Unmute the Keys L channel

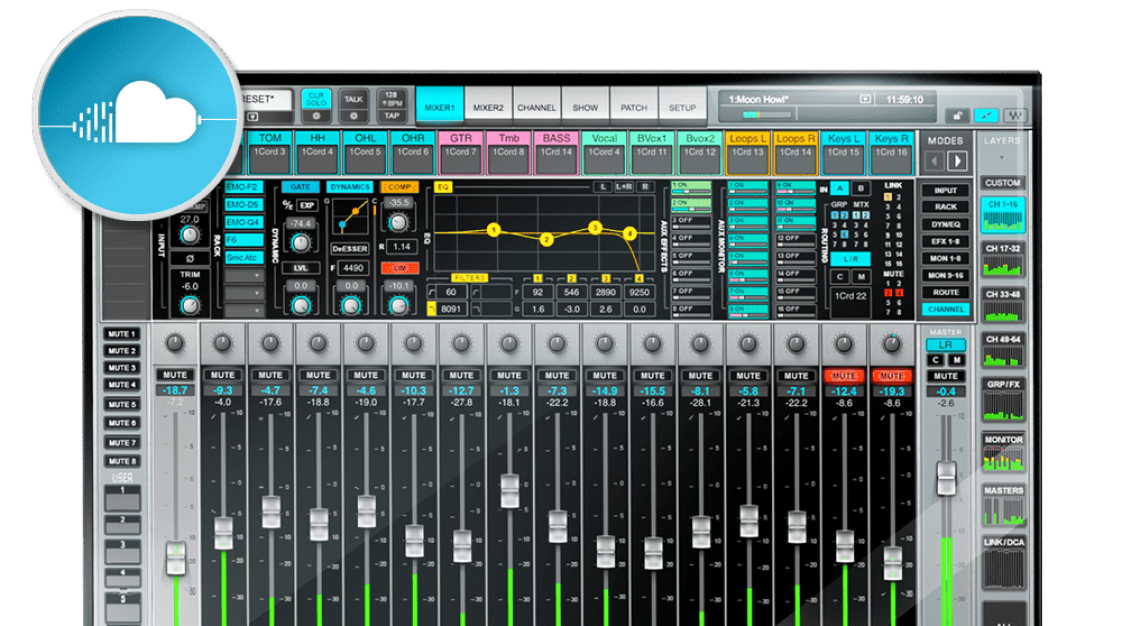[x=844, y=375]
